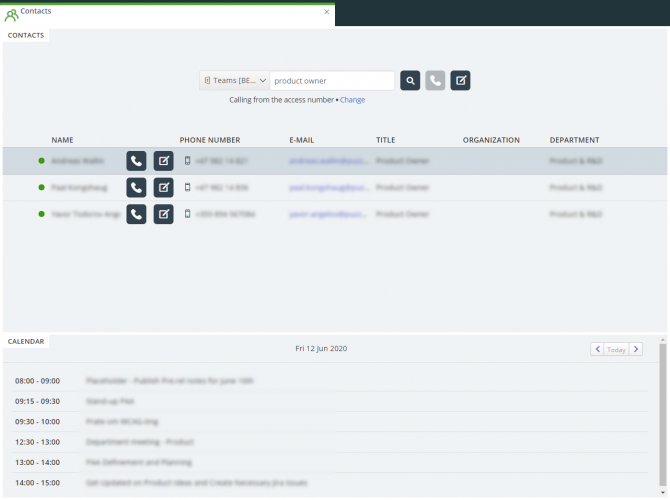Click the 'product owner' search field
This screenshot has height=500, width=670.
(x=332, y=81)
